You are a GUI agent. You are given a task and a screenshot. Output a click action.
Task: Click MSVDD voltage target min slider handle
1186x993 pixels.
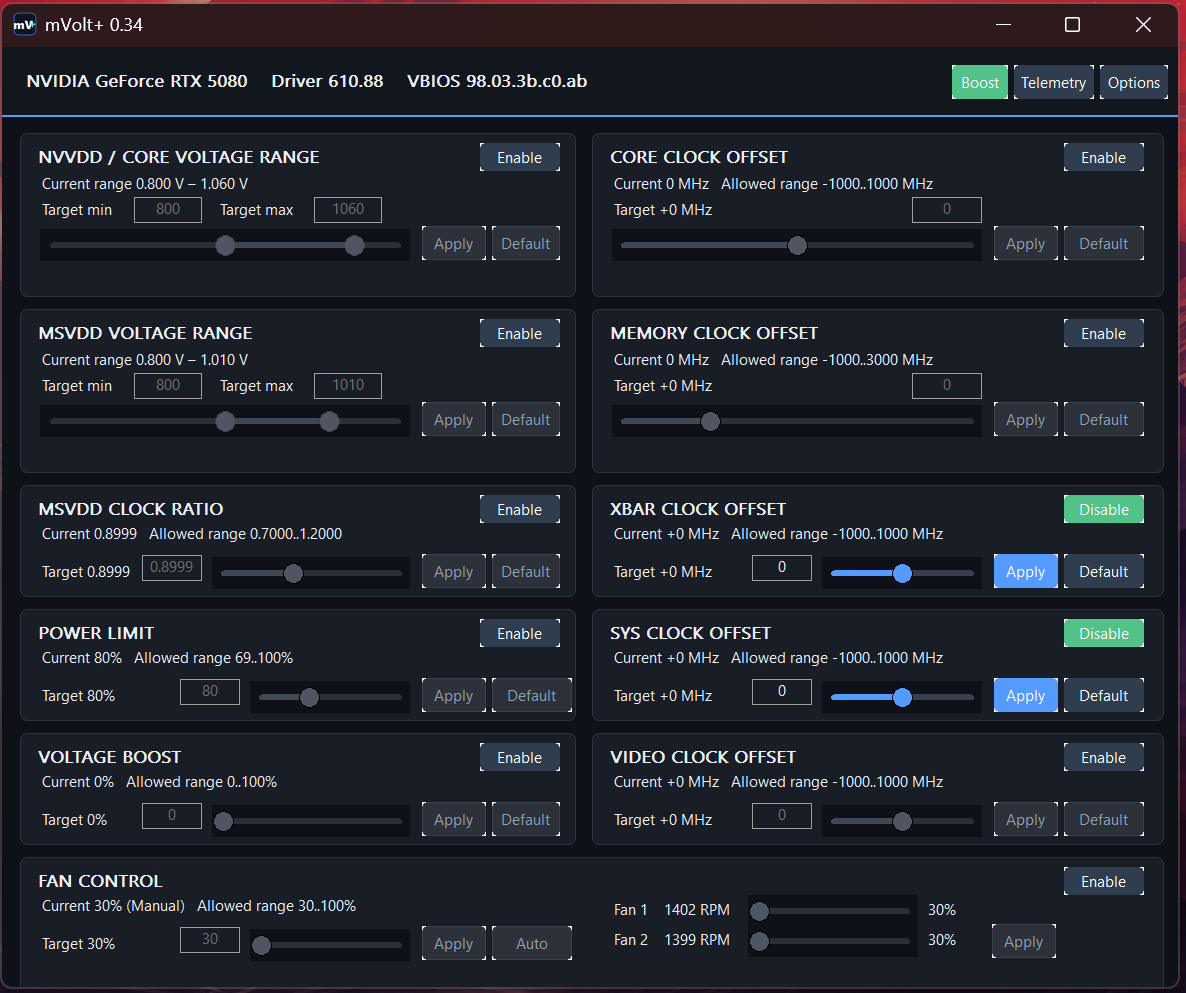point(225,421)
